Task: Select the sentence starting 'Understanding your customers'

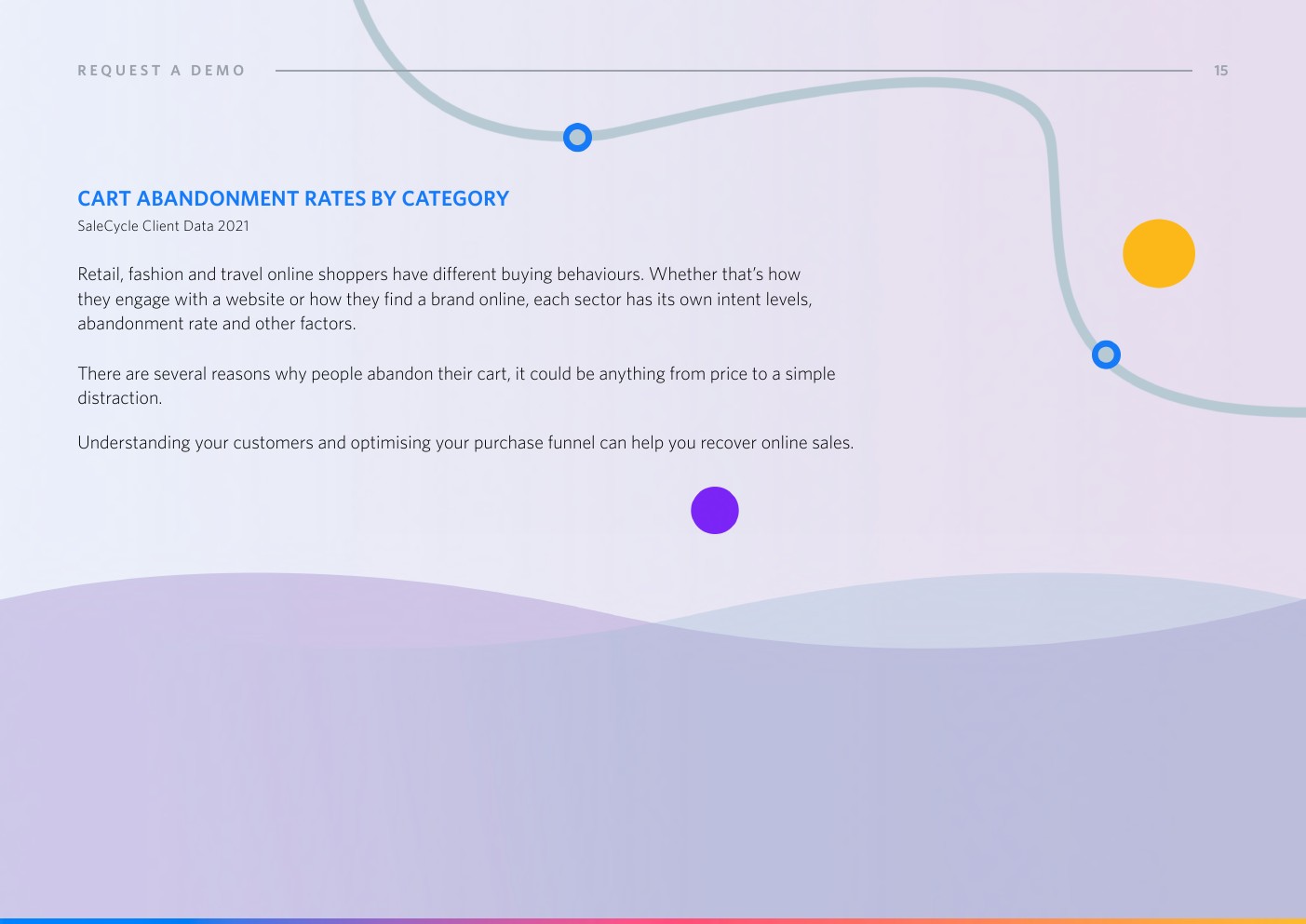Action: pos(465,443)
